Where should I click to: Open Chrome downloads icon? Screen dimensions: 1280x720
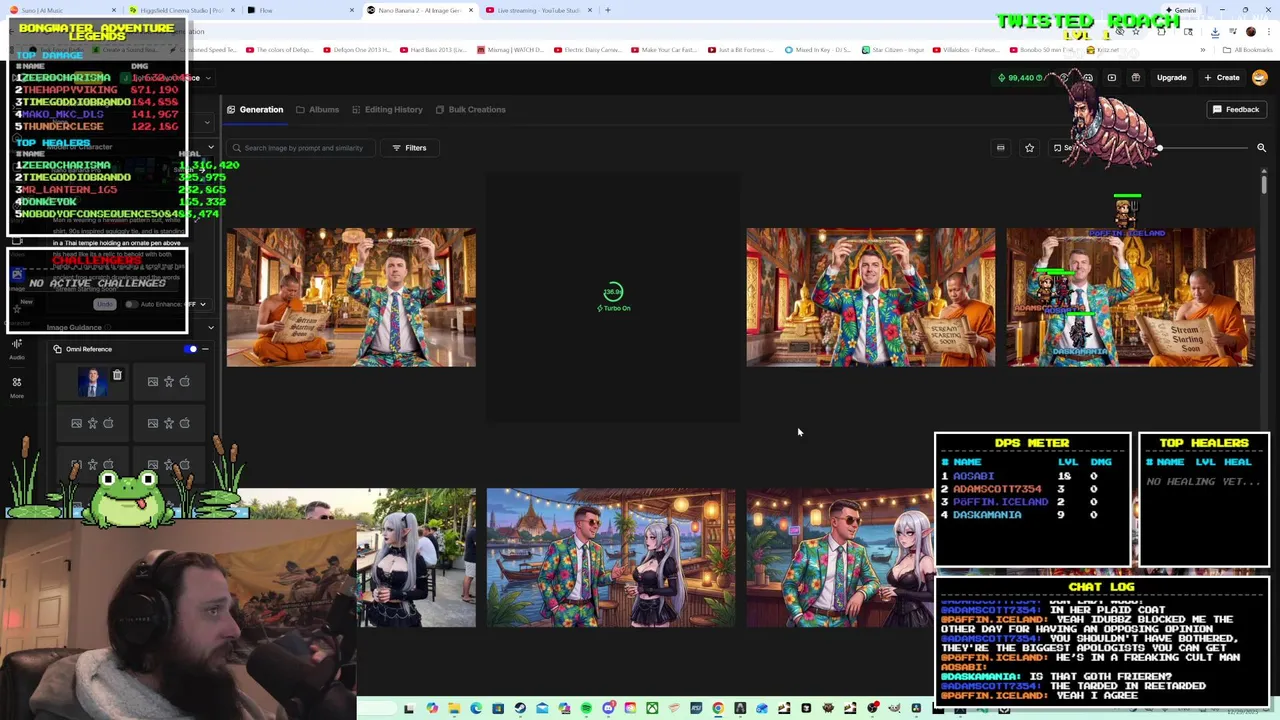coord(1214,31)
